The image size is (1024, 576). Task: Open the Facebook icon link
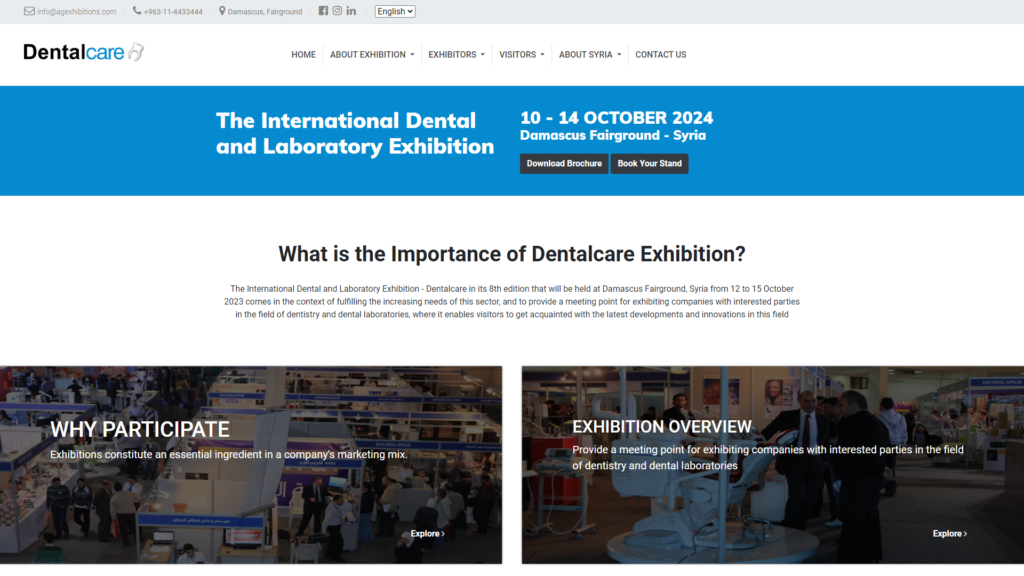coord(323,11)
